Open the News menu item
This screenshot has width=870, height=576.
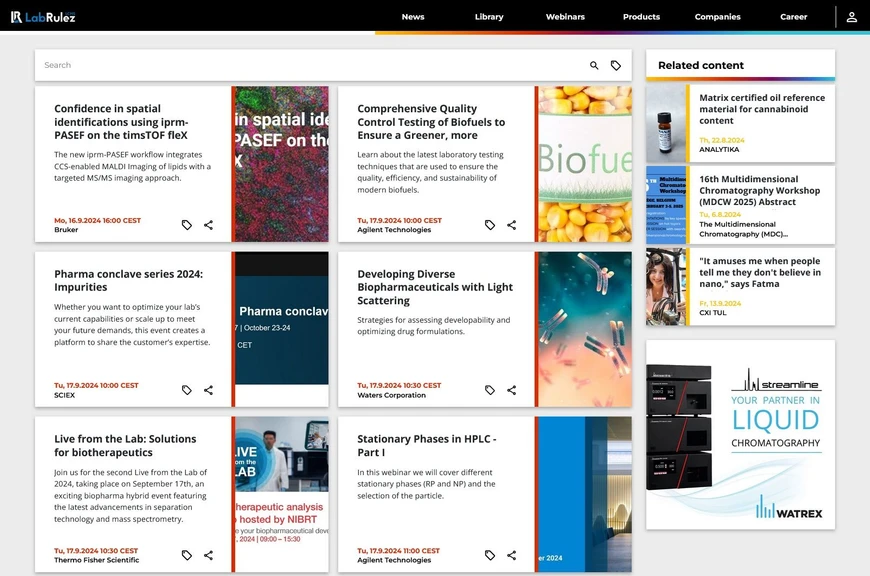tap(413, 17)
